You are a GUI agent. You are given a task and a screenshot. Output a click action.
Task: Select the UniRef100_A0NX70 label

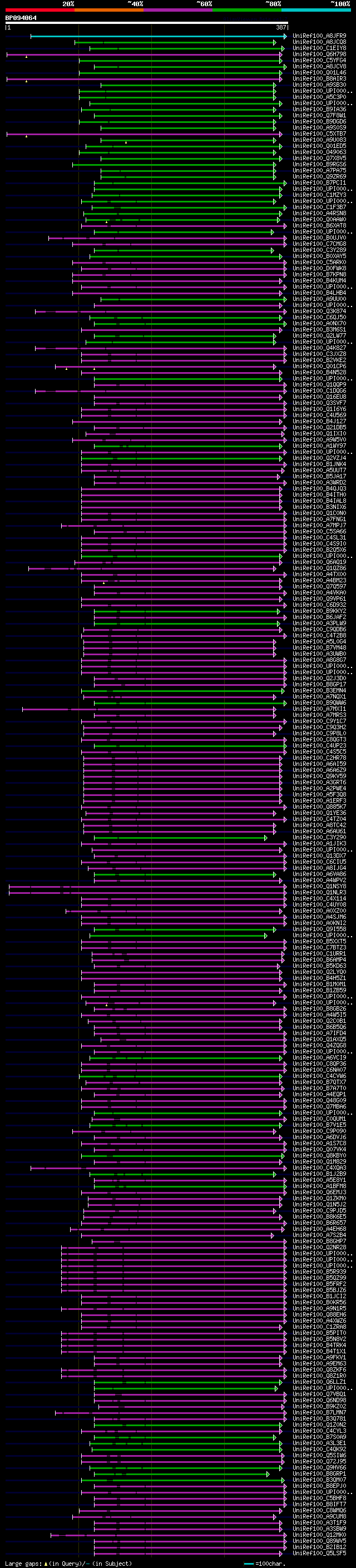pyautogui.click(x=319, y=323)
